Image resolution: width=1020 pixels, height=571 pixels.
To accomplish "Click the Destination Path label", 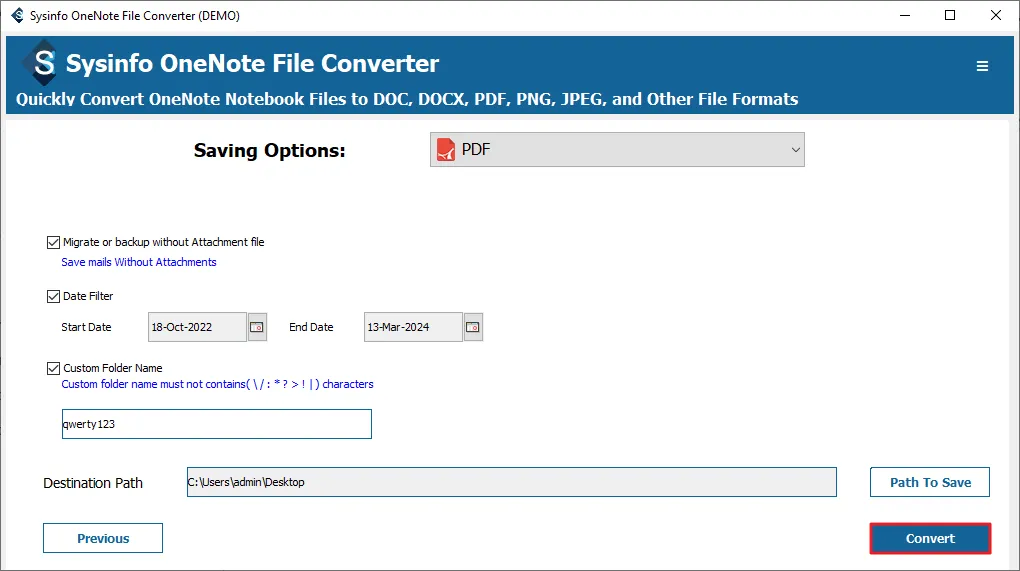I will click(x=93, y=483).
